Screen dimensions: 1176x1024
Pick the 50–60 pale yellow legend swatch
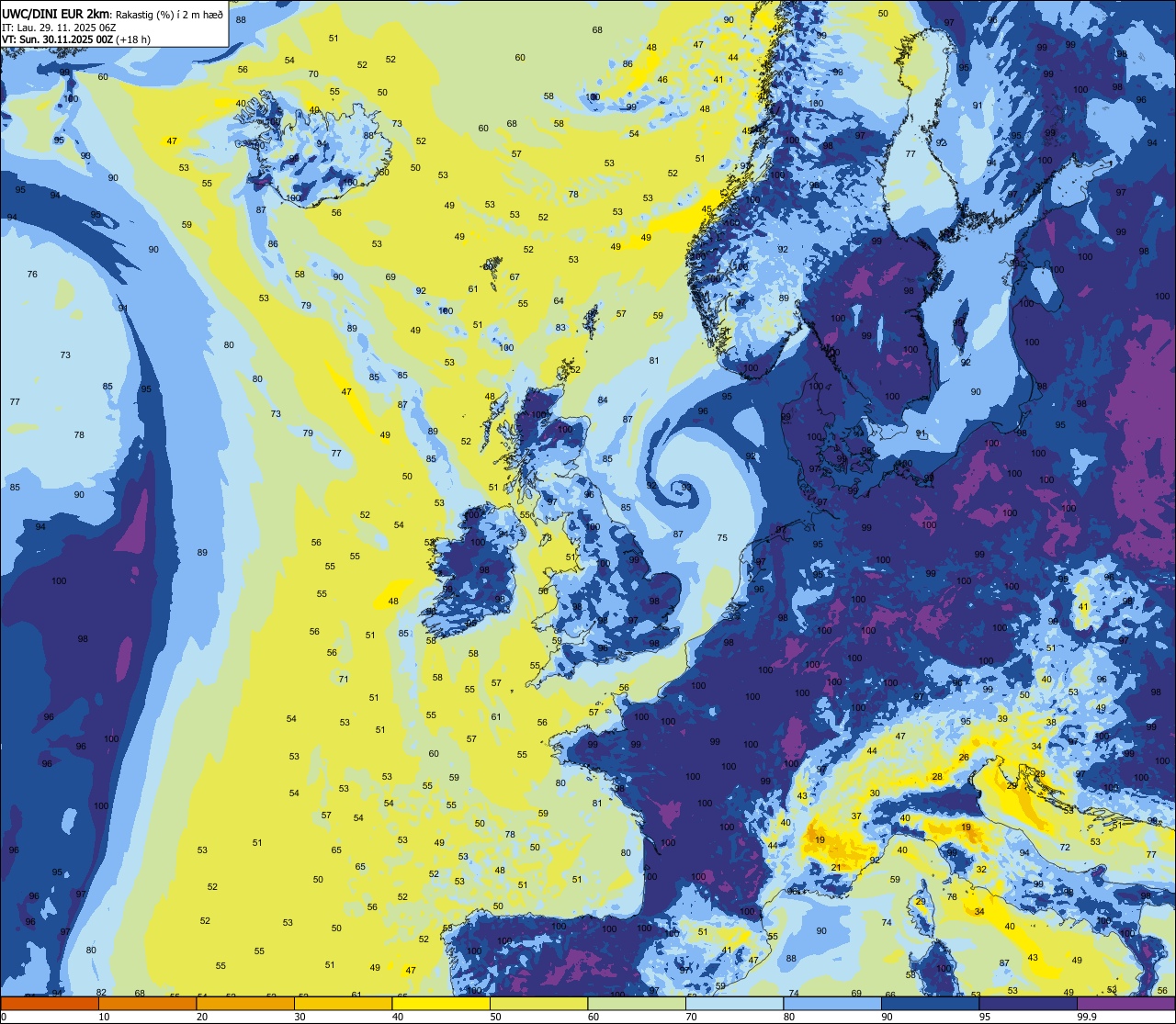pyautogui.click(x=538, y=1004)
